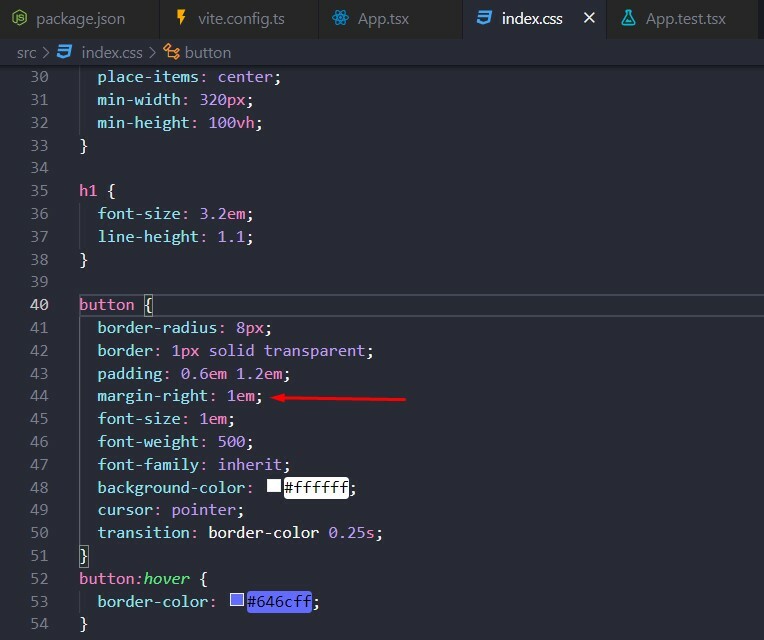Click line number 52 in gutter

[x=39, y=579]
